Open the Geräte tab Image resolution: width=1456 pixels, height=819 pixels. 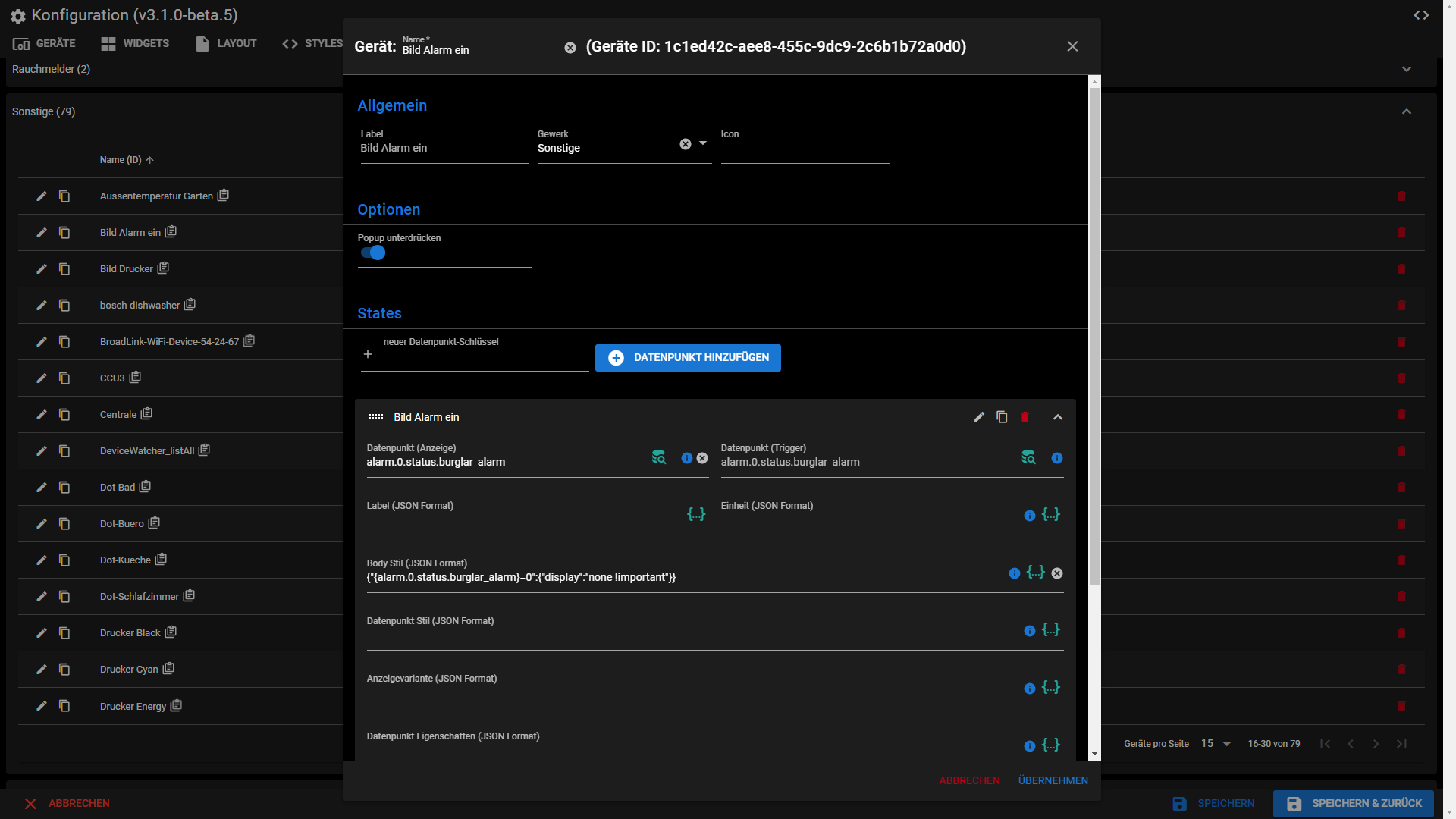coord(44,43)
